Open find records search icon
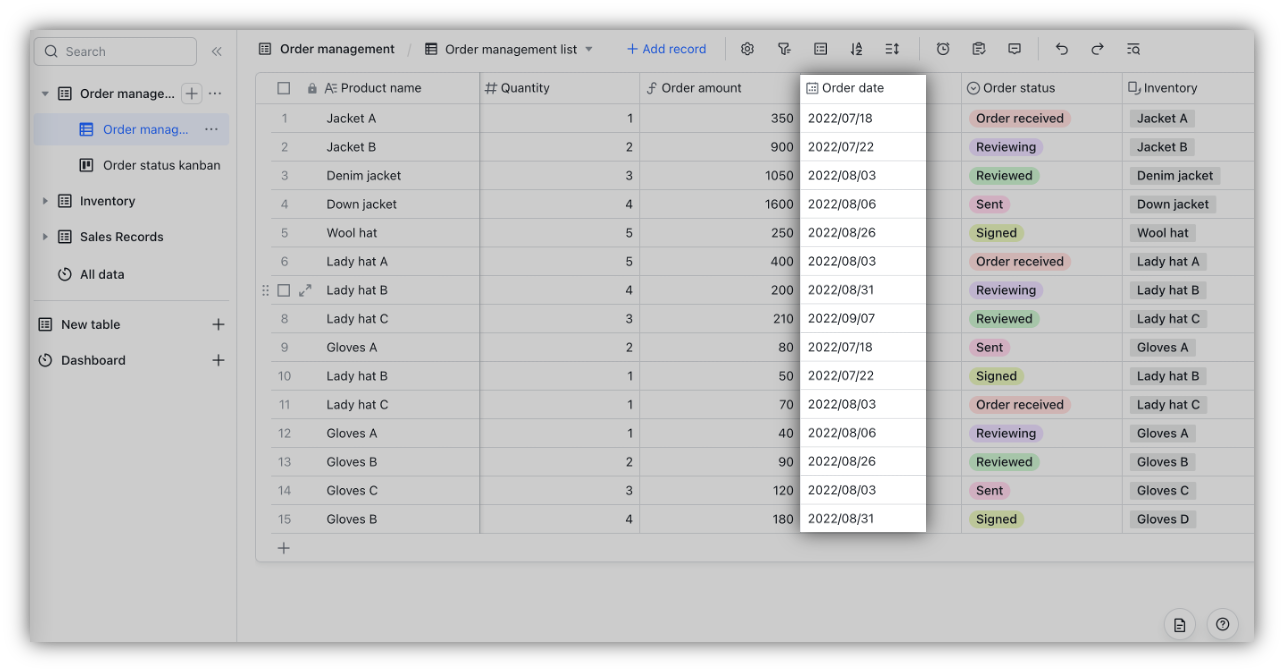Viewport: 1284px width, 672px height. tap(1133, 49)
